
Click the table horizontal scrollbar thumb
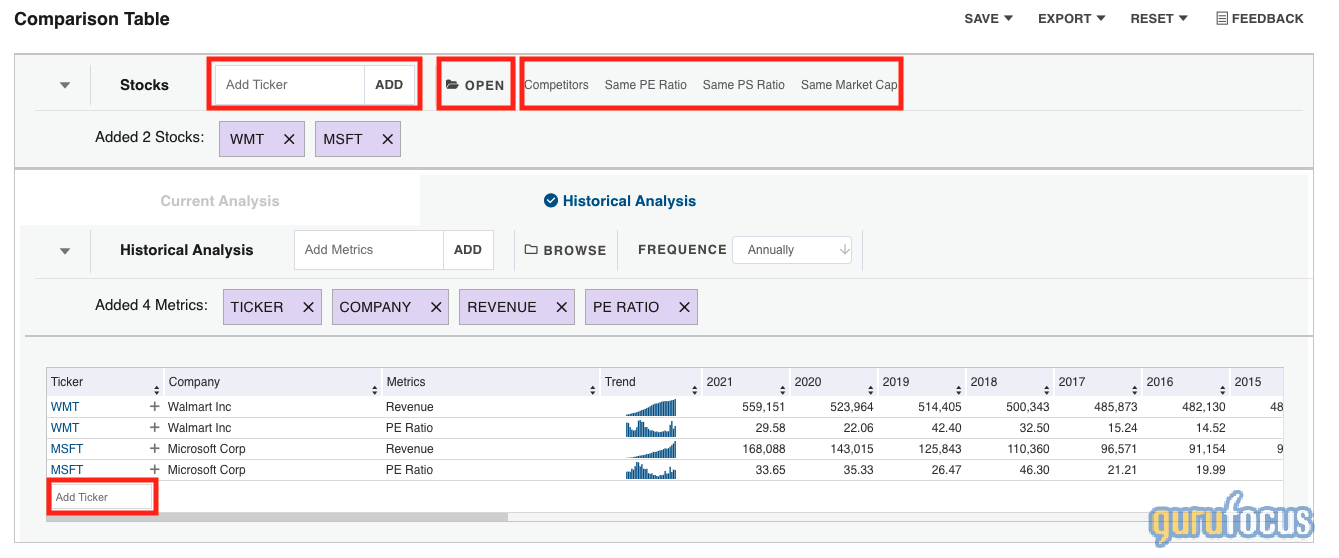[278, 517]
